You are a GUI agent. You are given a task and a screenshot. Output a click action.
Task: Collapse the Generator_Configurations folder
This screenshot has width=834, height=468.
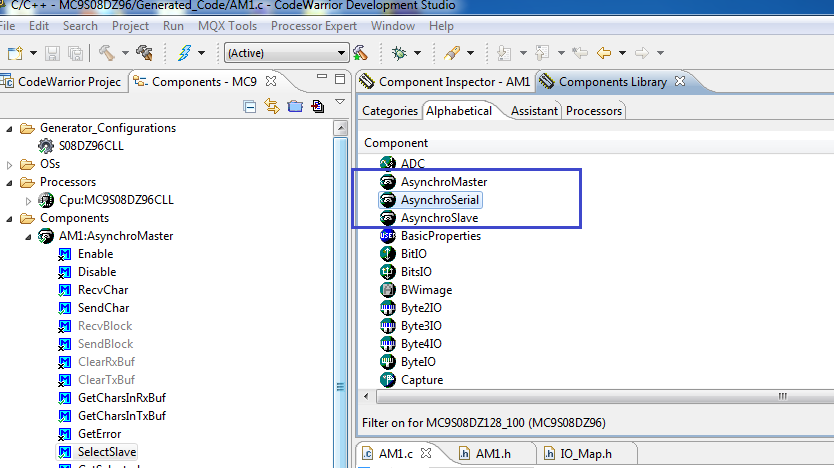(x=9, y=129)
